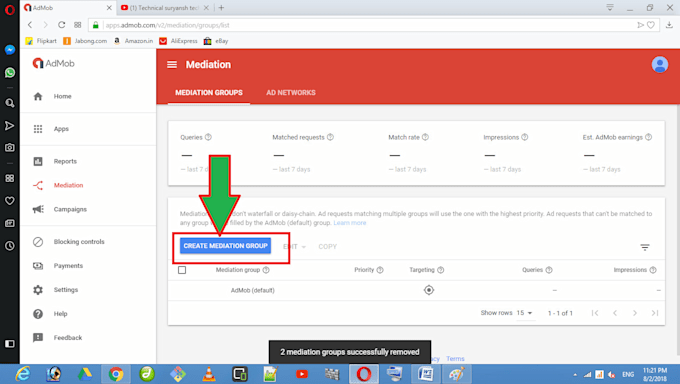This screenshot has height=384, width=680.
Task: Click the Copy button
Action: click(327, 246)
